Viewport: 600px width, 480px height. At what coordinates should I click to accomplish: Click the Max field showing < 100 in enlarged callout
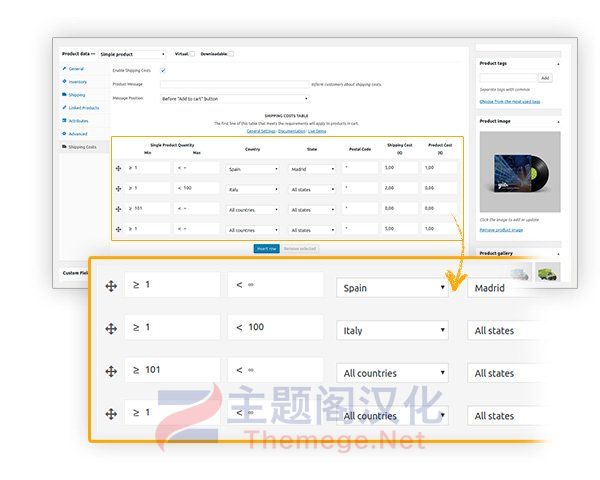pyautogui.click(x=276, y=327)
